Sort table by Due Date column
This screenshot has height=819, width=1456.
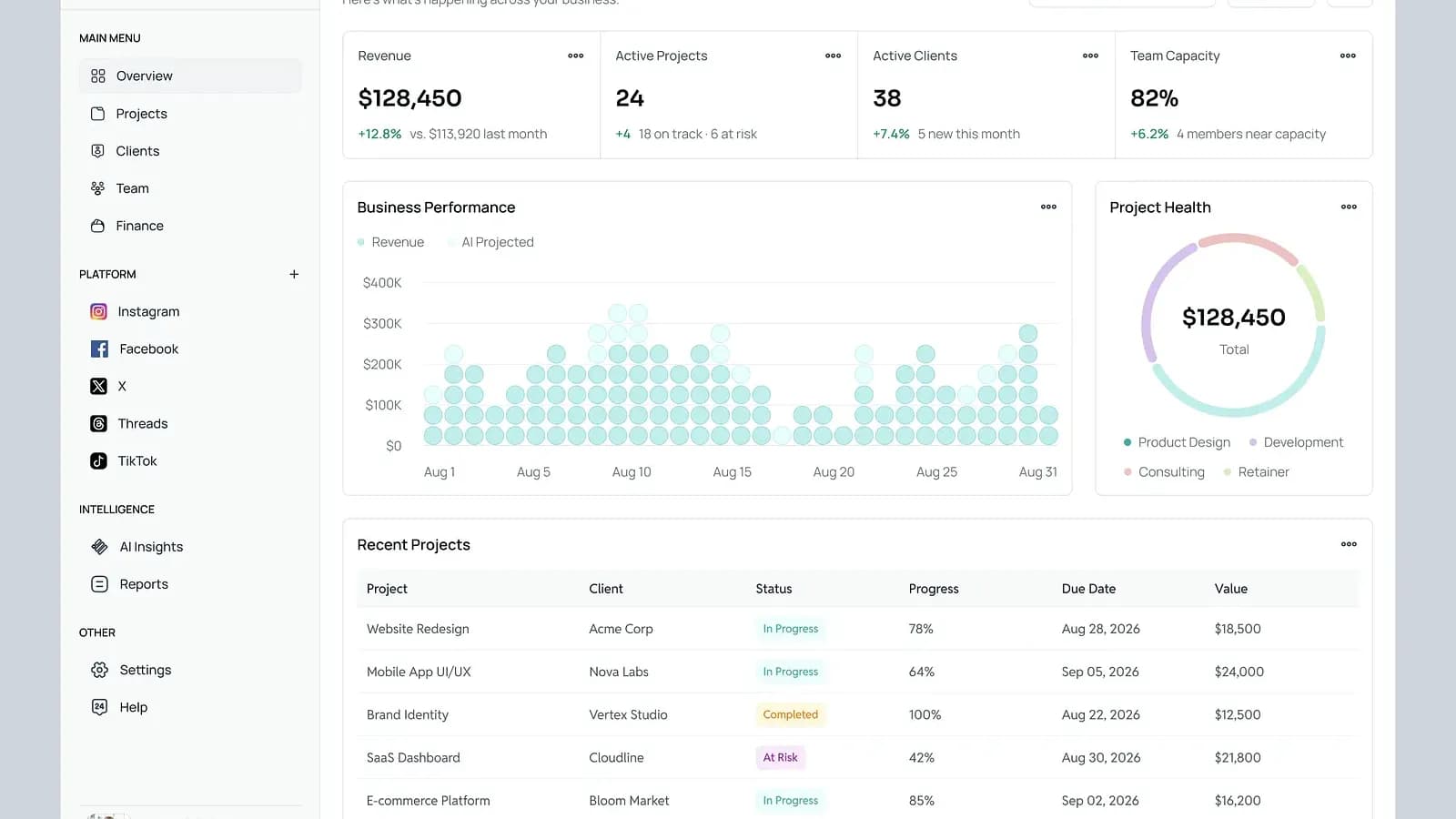pos(1088,589)
